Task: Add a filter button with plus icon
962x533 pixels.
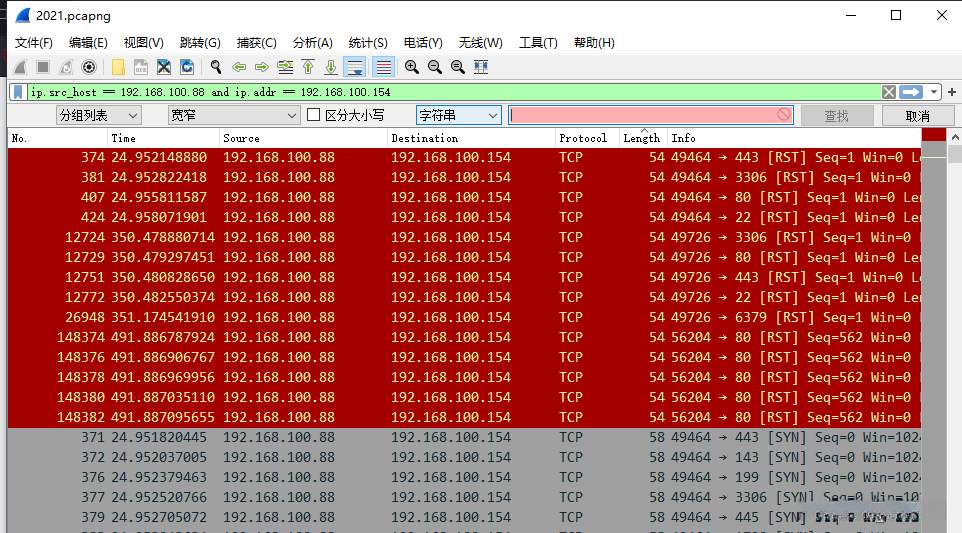Action: [x=952, y=92]
